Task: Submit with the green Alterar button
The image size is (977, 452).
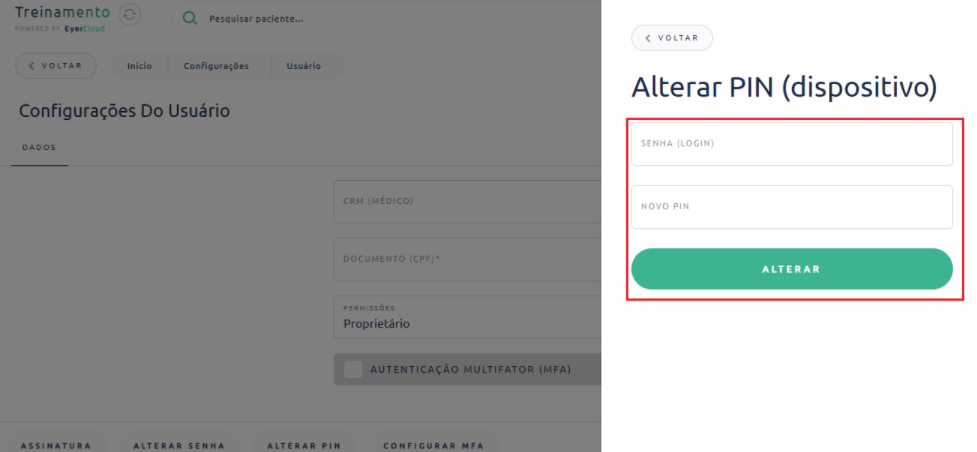Action: (x=791, y=269)
